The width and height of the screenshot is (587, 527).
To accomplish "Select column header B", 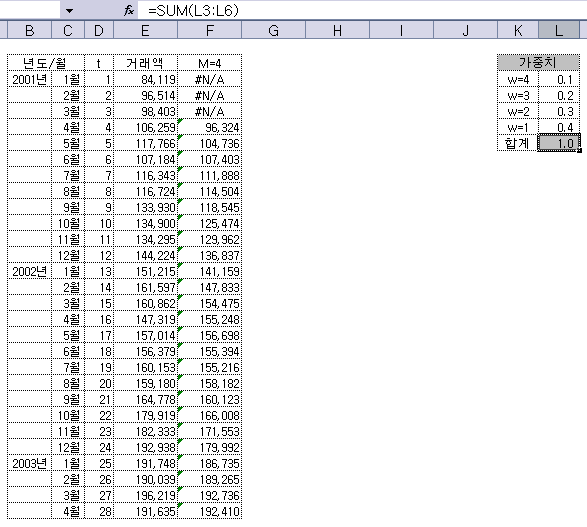I will click(x=30, y=30).
